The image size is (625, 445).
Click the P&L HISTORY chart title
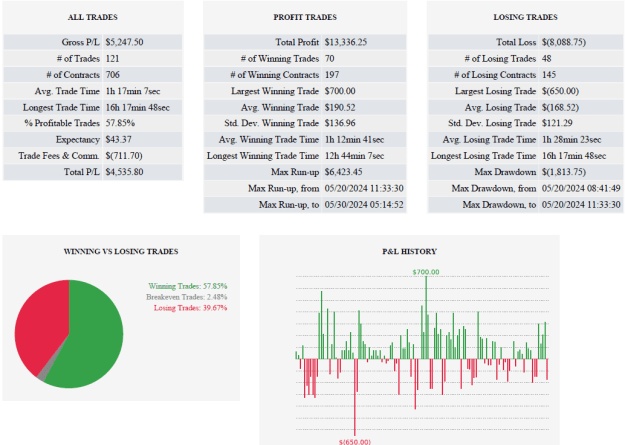tap(409, 252)
